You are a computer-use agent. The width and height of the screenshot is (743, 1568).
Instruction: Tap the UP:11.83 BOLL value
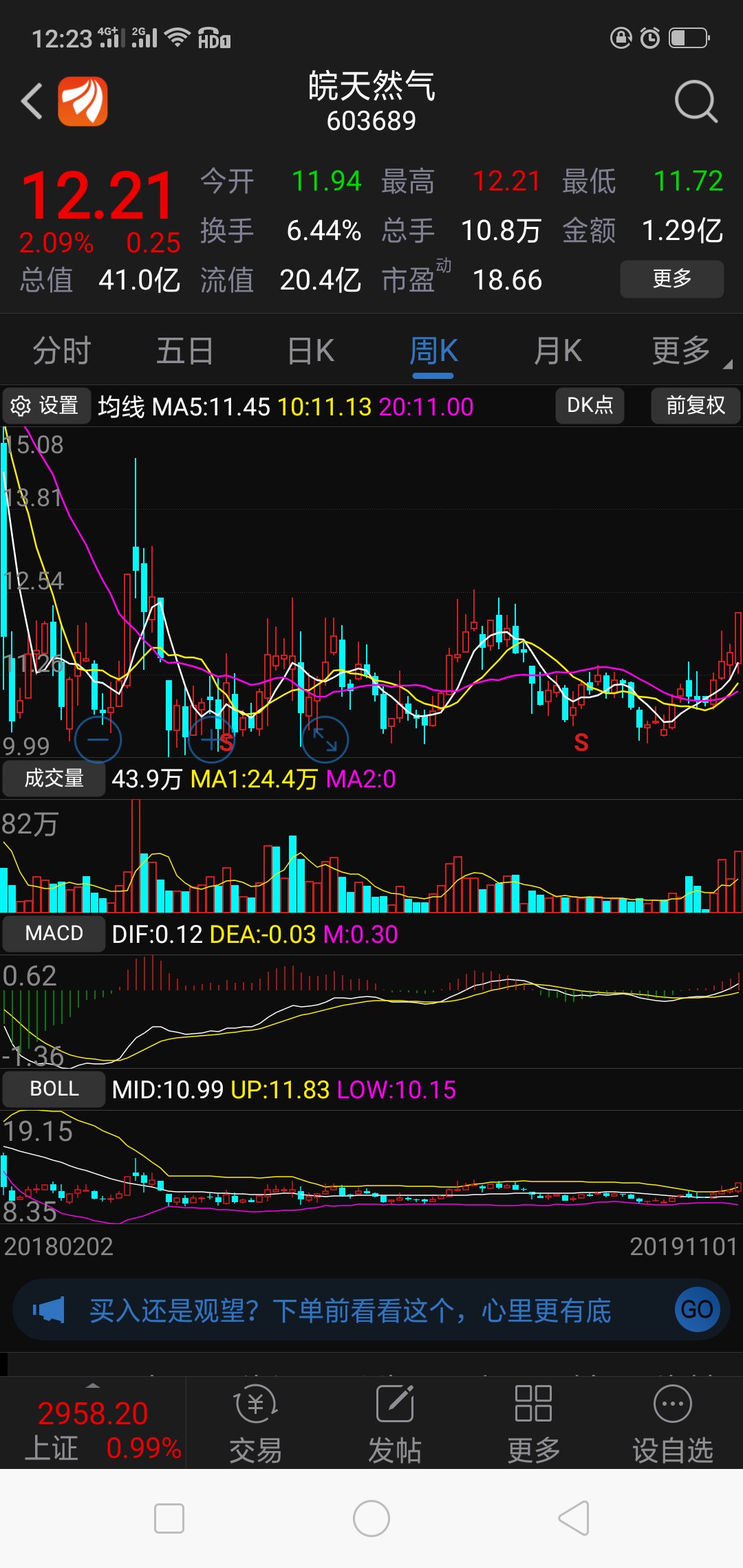[280, 1090]
